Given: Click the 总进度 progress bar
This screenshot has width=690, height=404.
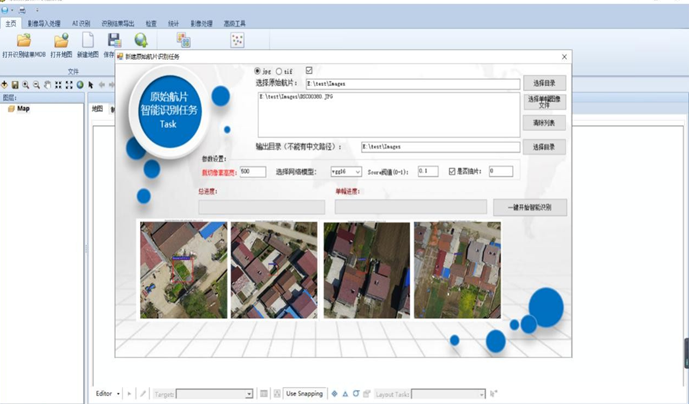Looking at the screenshot, I should [x=261, y=207].
